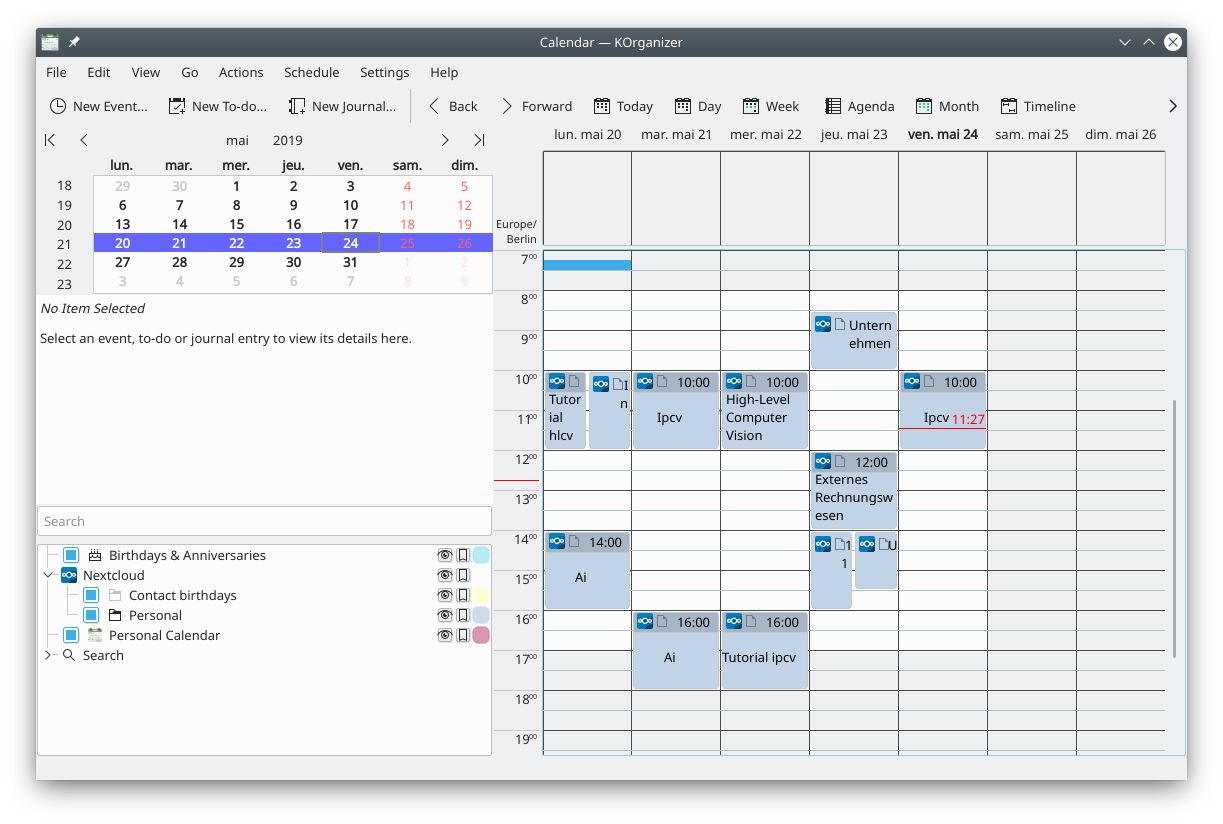The height and width of the screenshot is (824, 1223).
Task: Click the New To-do toolbar icon
Action: pos(177,106)
